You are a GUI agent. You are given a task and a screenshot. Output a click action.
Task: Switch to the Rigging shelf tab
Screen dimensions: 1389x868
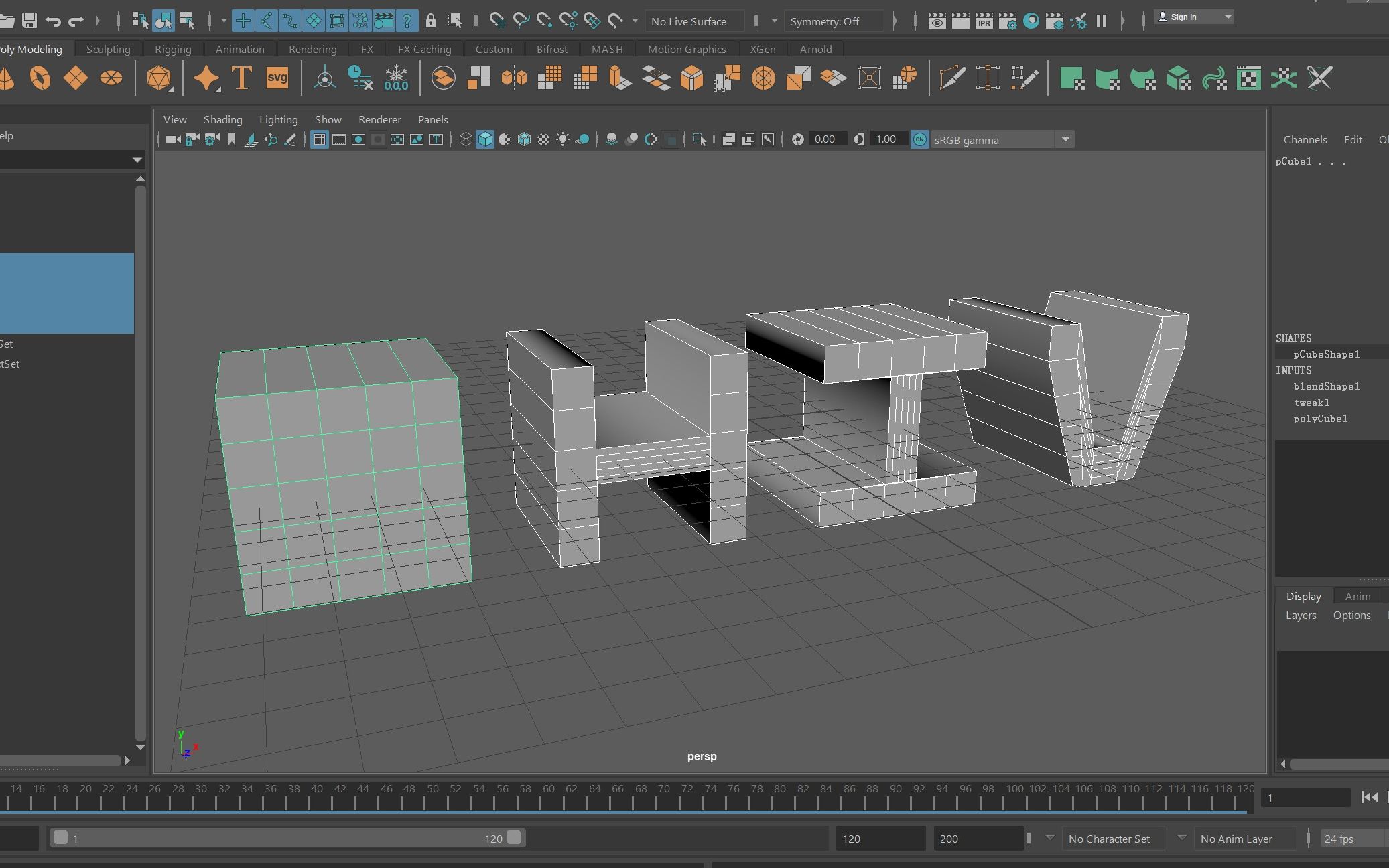(x=173, y=49)
